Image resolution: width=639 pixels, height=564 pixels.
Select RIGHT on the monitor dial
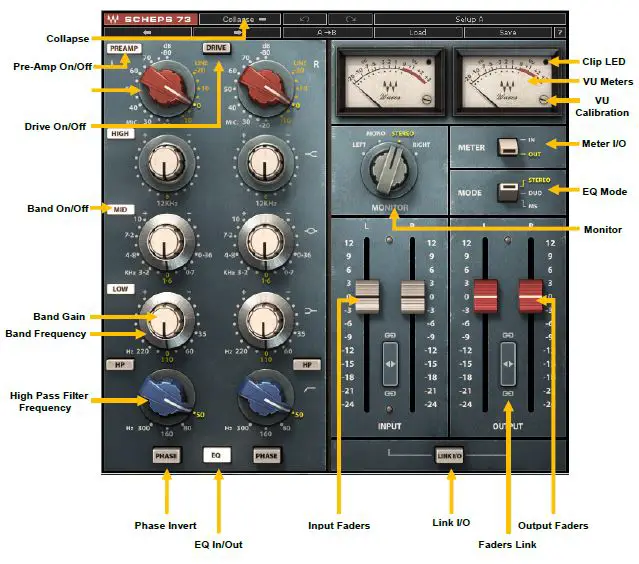421,145
